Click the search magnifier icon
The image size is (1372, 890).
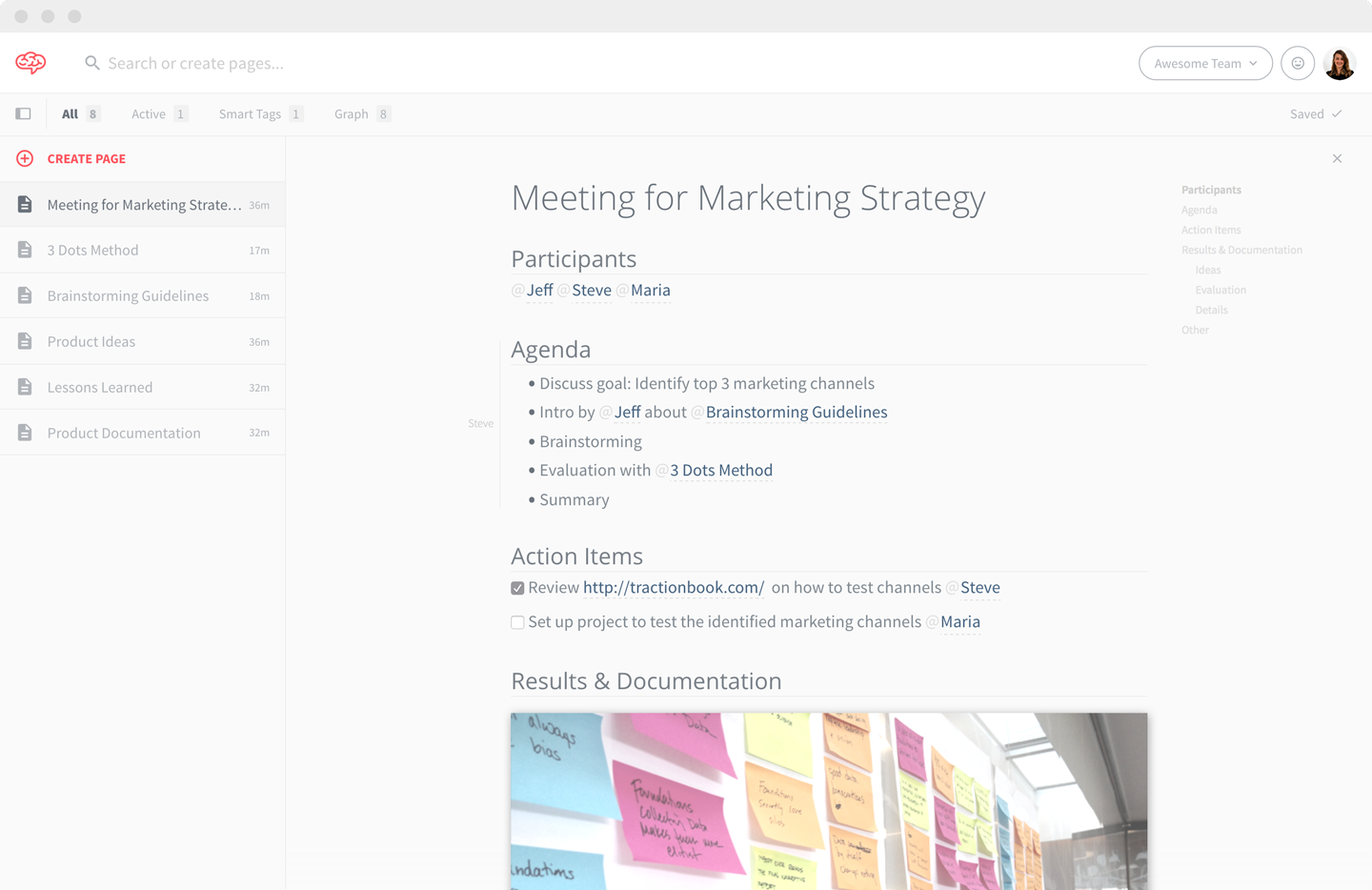[91, 63]
